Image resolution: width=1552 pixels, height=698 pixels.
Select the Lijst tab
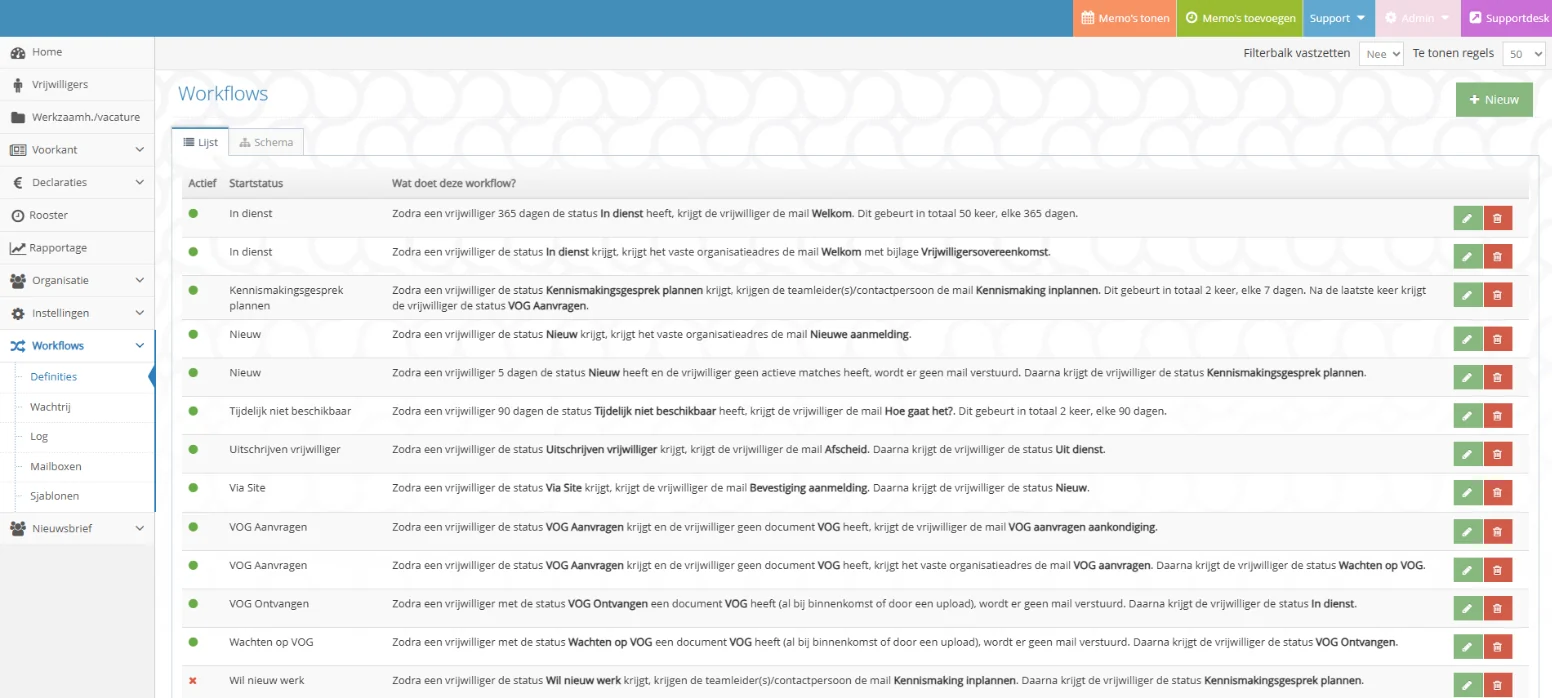click(x=200, y=142)
